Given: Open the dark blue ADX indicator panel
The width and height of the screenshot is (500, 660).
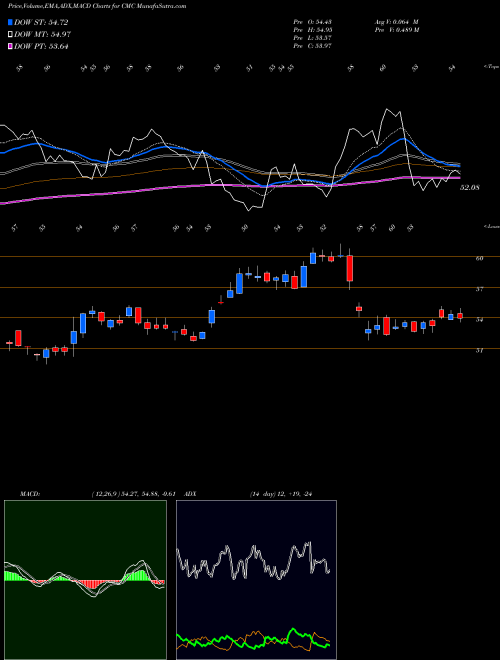Looking at the screenshot, I should [x=256, y=580].
